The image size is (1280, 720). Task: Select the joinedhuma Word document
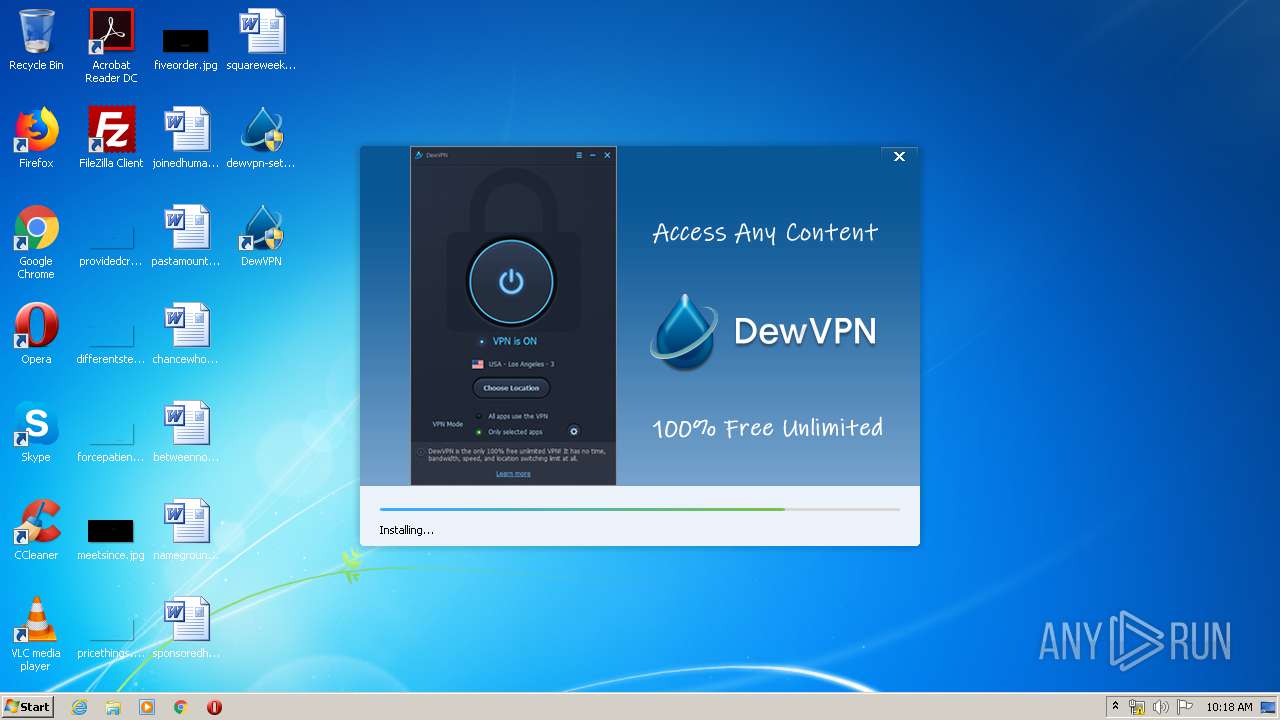click(x=186, y=138)
